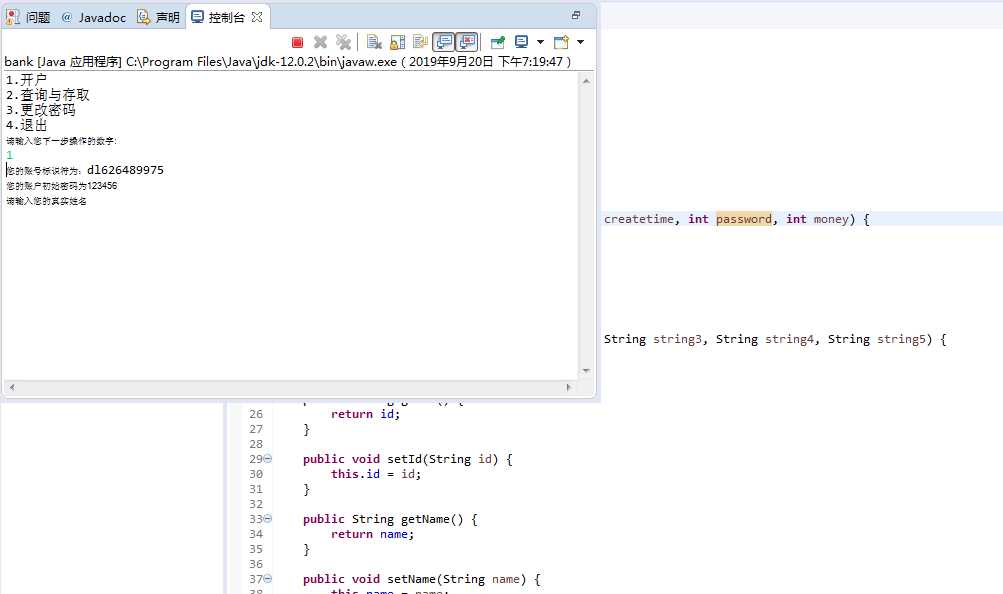Click 'return name;' on line 34
Screen dimensions: 1003x594
372,534
